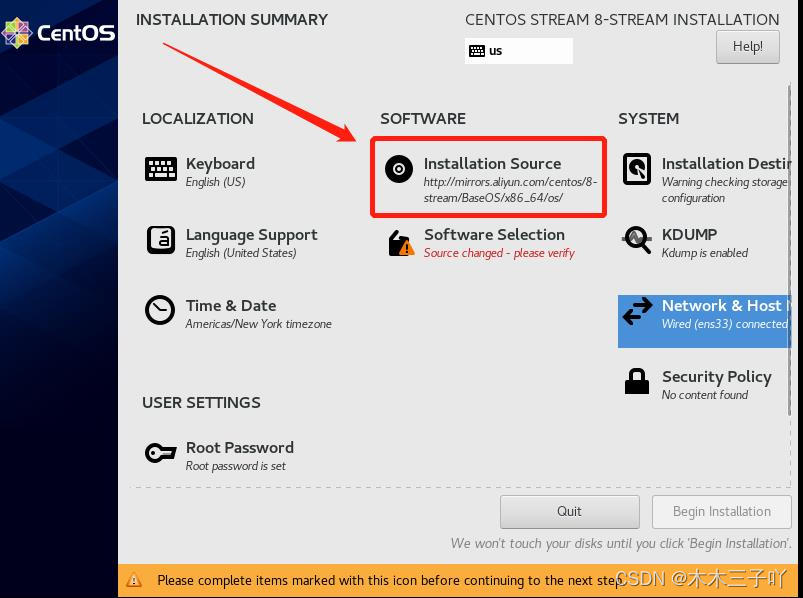This screenshot has height=598, width=803.
Task: Click the Security Policy padlock icon
Action: click(x=637, y=382)
